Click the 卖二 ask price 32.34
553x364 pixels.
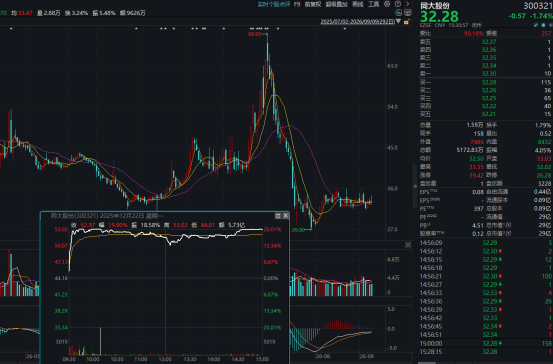[x=489, y=66]
